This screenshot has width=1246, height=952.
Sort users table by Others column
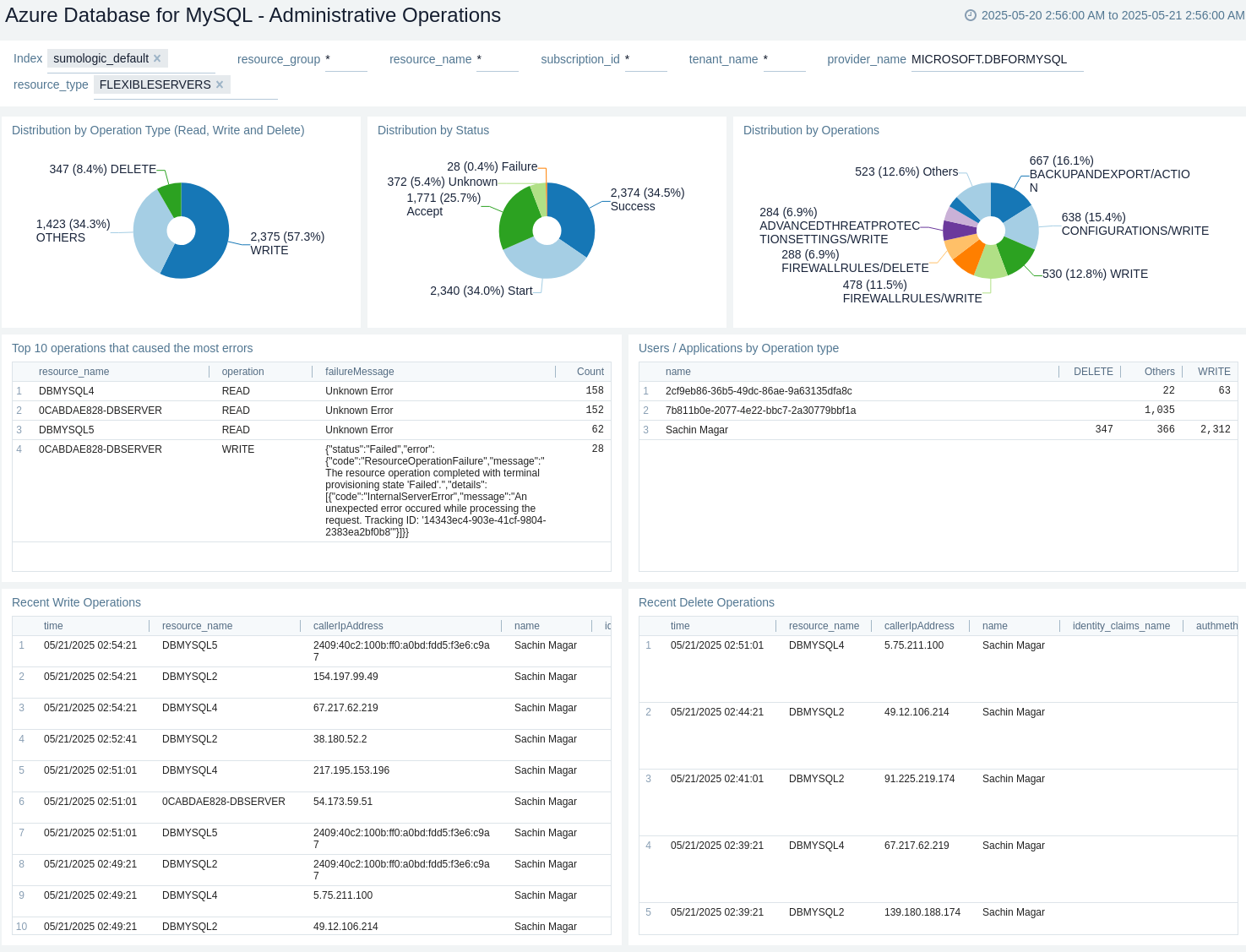[1160, 372]
